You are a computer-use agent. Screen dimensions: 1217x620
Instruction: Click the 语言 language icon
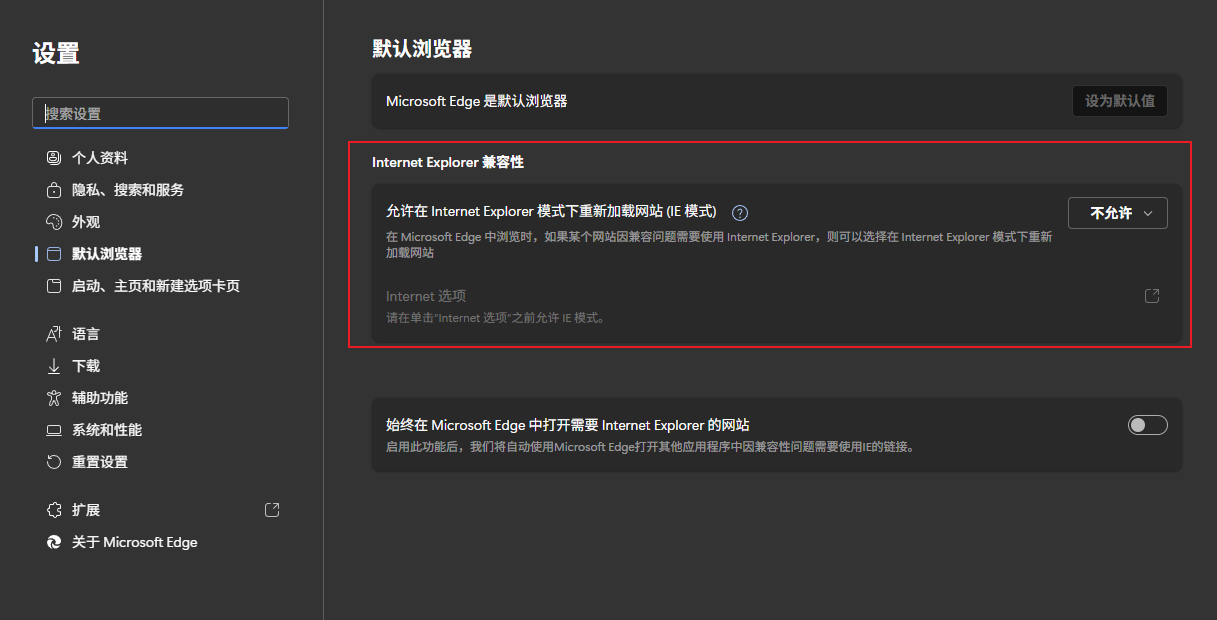click(x=53, y=333)
